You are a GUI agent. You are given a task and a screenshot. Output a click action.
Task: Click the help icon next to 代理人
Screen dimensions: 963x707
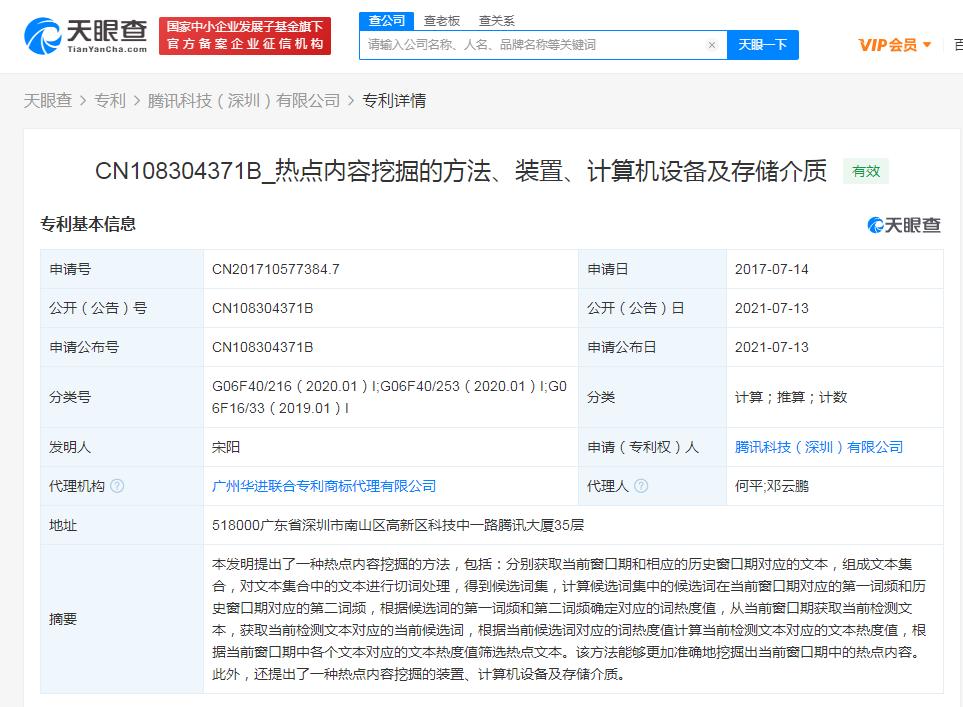641,486
